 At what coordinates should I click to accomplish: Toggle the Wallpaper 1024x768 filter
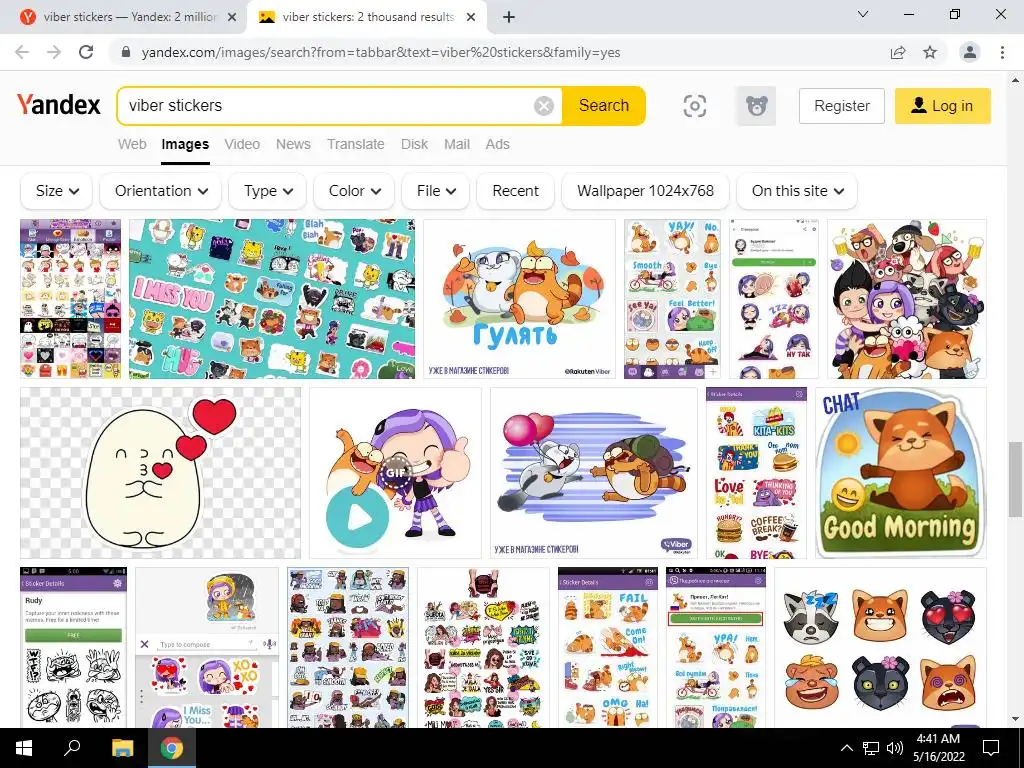[x=645, y=191]
